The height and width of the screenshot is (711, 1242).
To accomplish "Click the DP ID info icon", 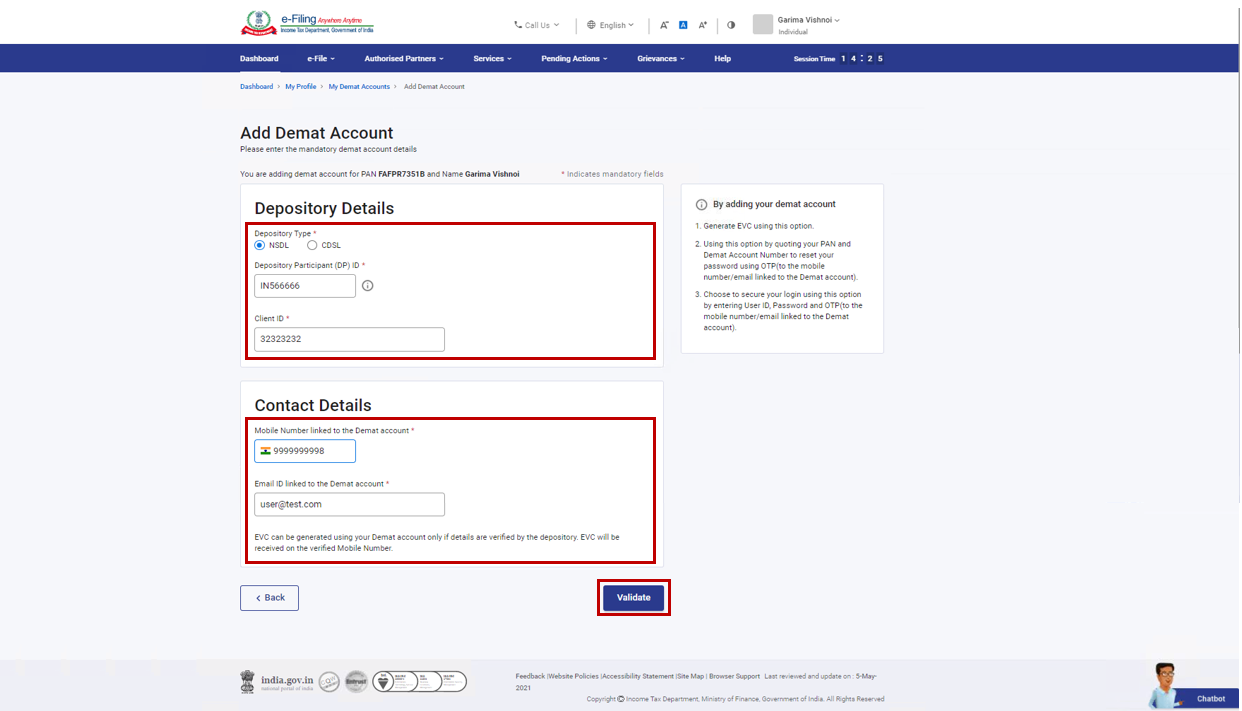I will (x=367, y=286).
